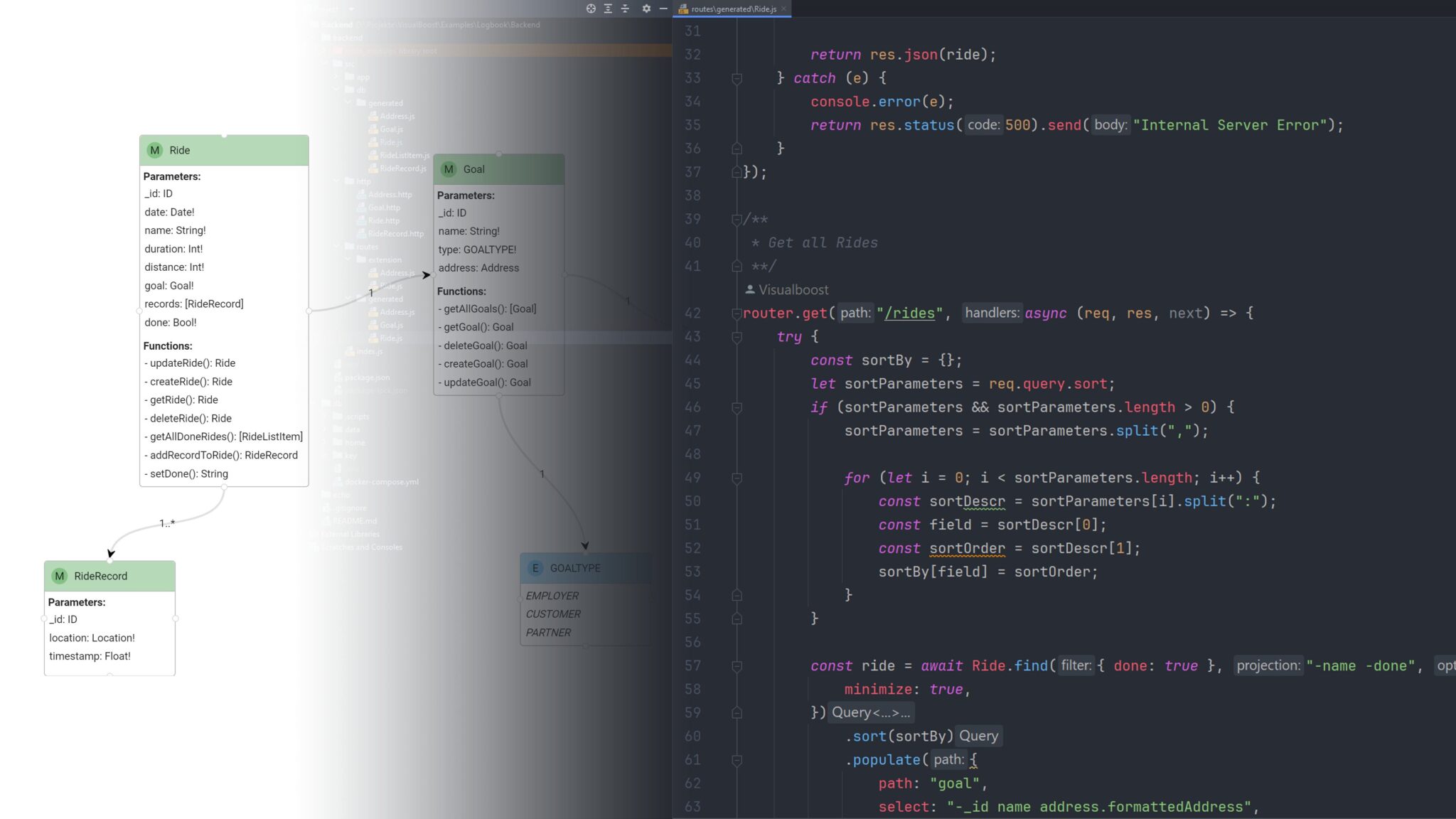This screenshot has height=819, width=1456.
Task: Click the Query inlay hint after sort(sortBy)
Action: (x=979, y=736)
